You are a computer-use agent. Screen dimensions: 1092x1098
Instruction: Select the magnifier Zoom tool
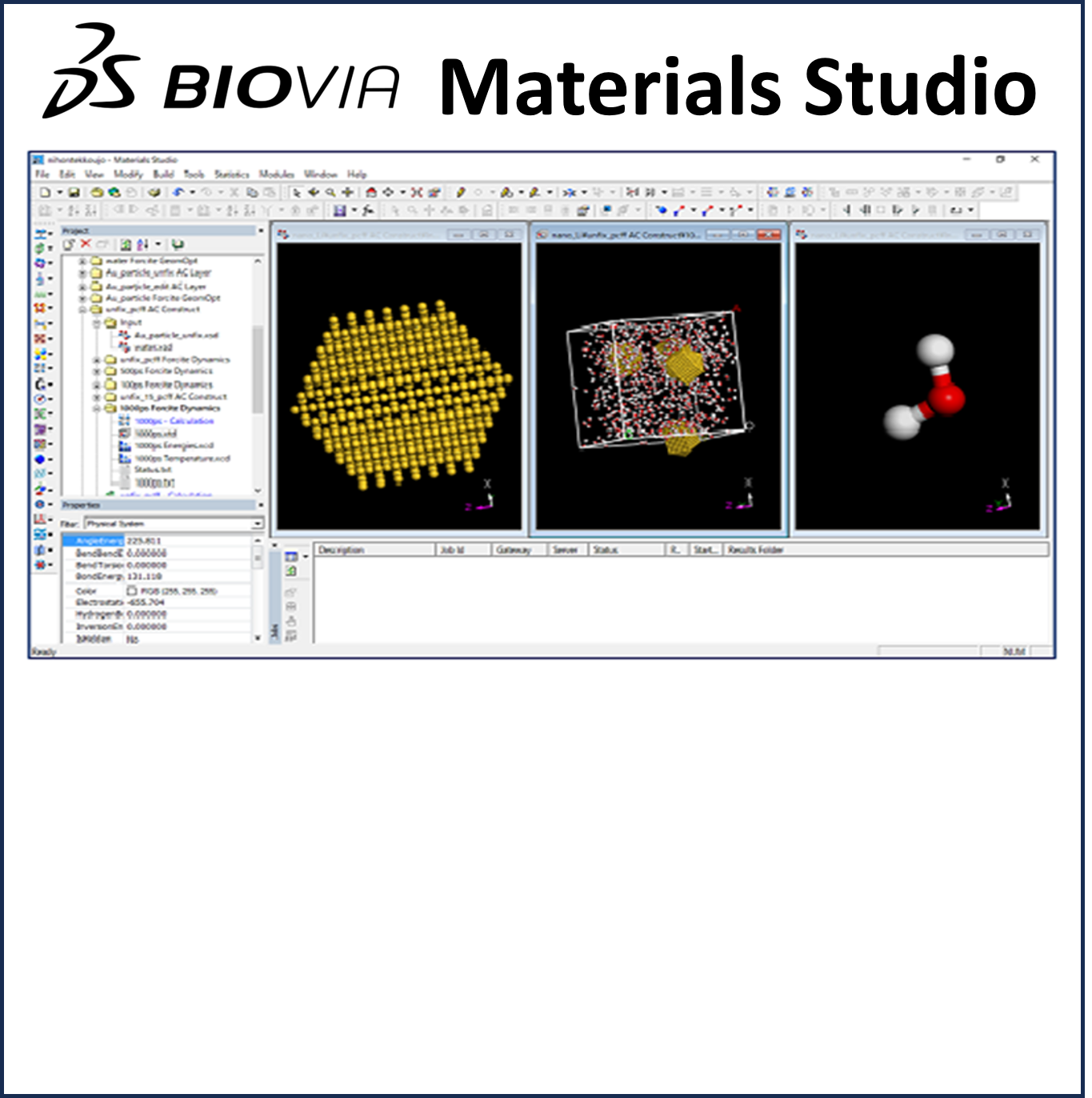coord(330,193)
